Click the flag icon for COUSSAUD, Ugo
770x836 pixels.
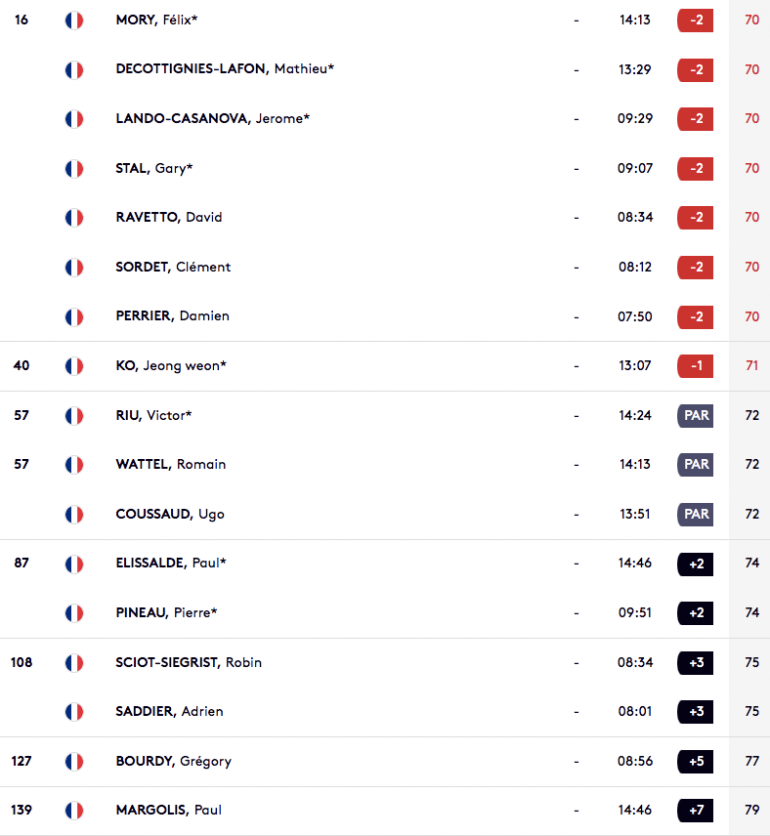point(74,515)
